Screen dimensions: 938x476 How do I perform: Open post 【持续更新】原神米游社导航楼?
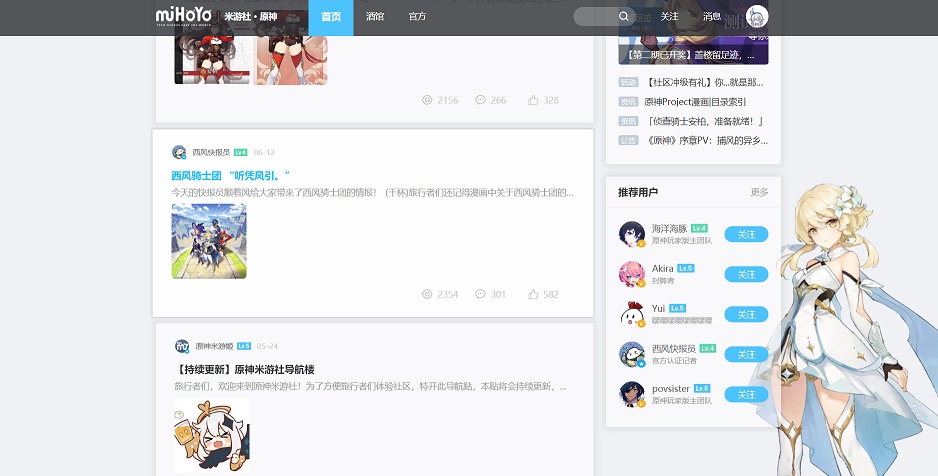click(244, 370)
